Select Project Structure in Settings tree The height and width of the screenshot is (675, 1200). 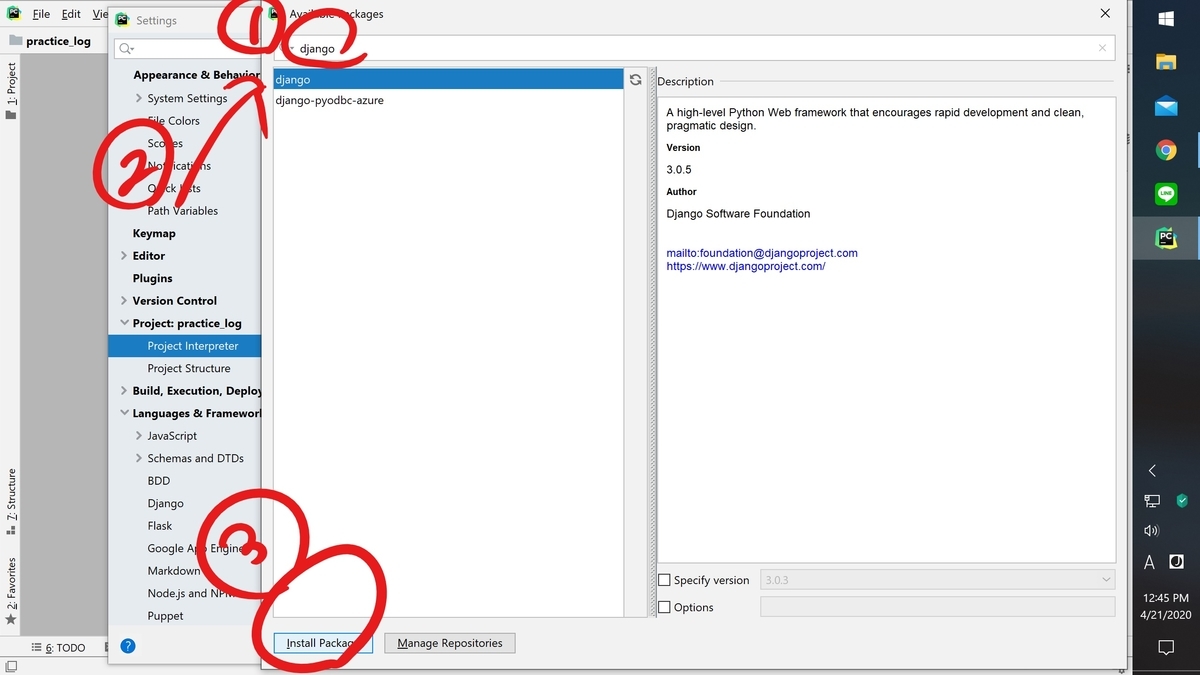tap(189, 368)
